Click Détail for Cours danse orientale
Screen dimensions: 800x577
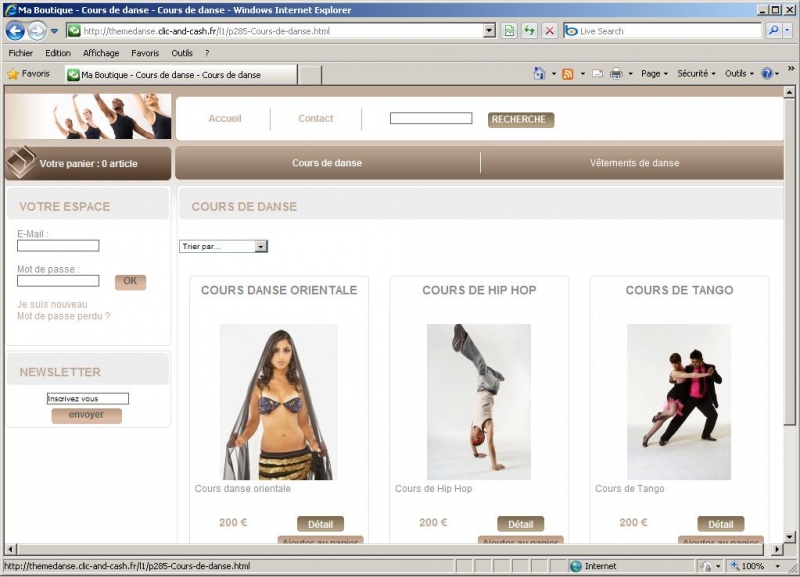(x=320, y=524)
